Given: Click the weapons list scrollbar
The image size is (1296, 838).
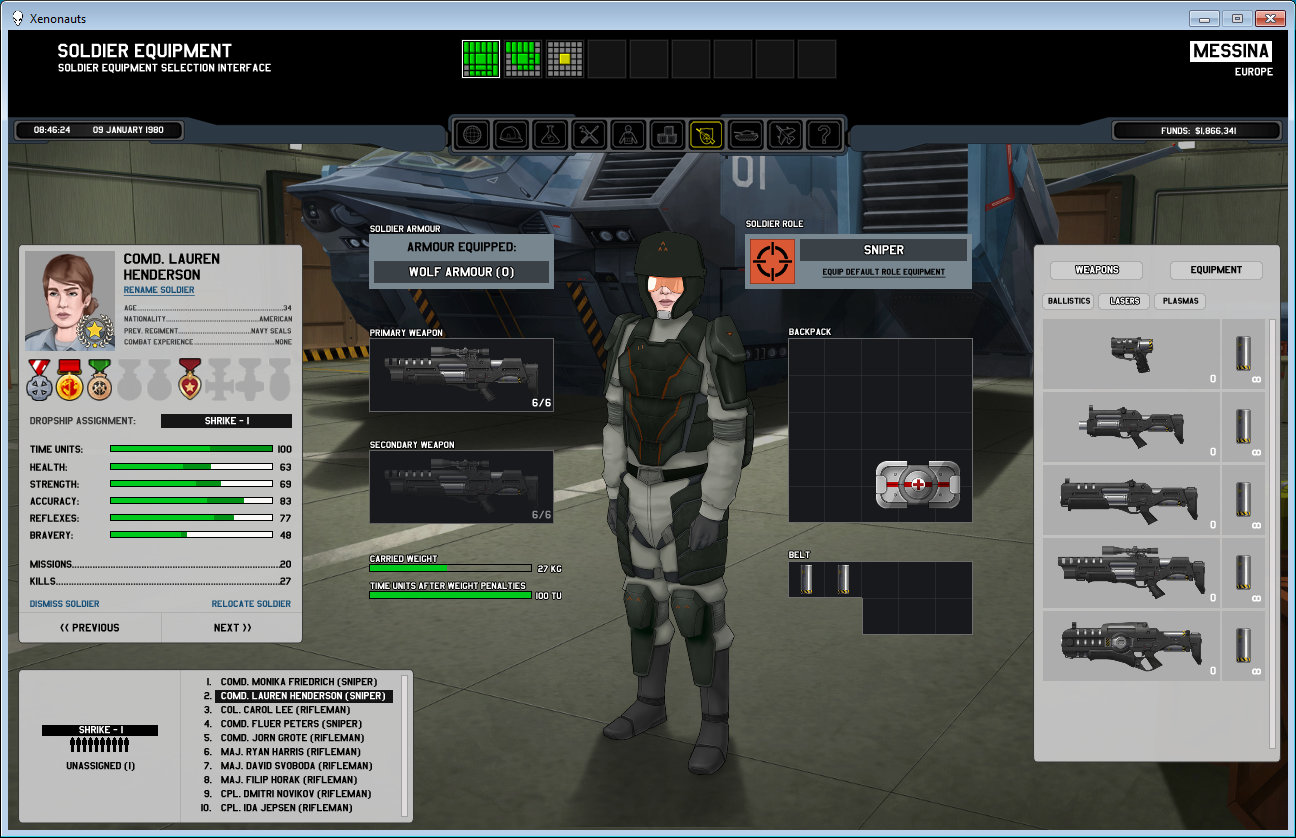Looking at the screenshot, I should point(1272,534).
